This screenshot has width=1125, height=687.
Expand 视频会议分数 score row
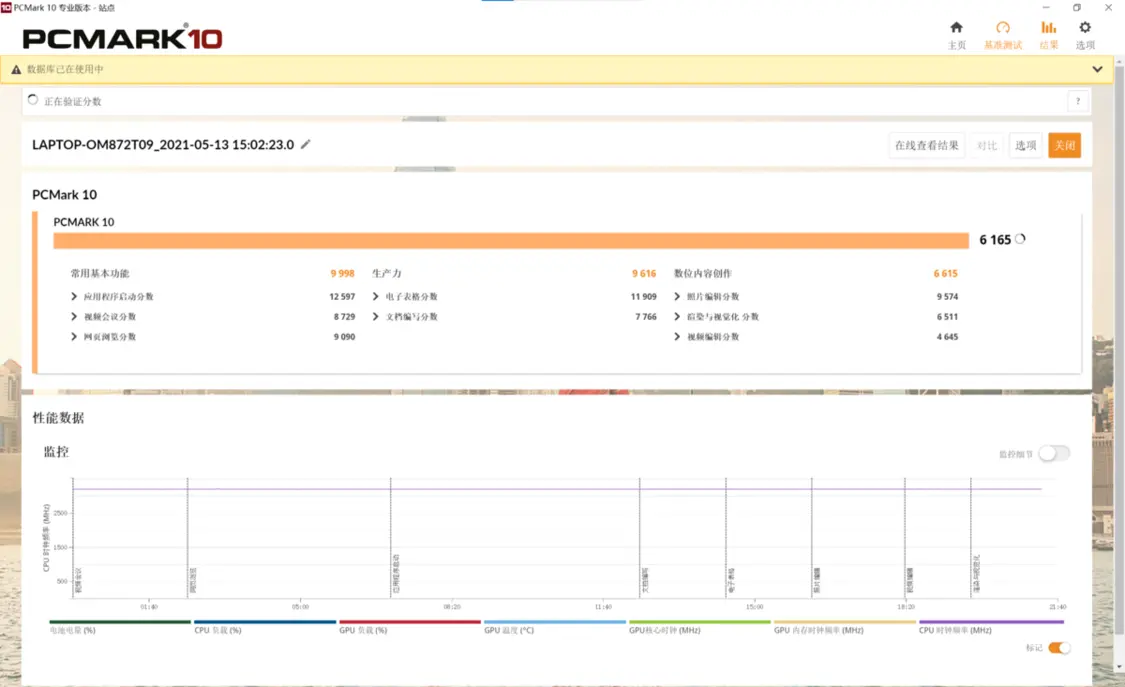(75, 317)
